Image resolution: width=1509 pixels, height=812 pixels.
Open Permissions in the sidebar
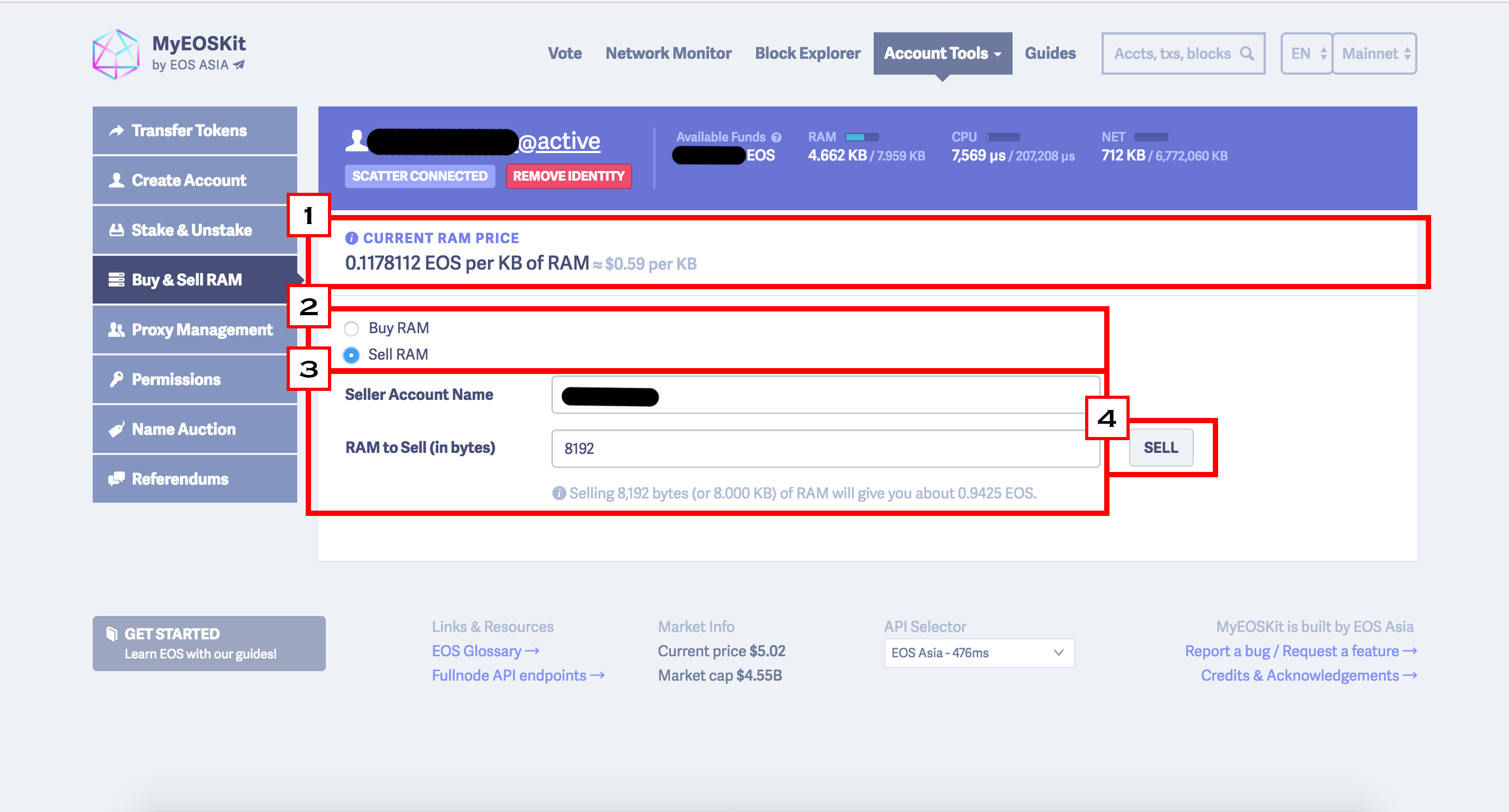coord(194,379)
